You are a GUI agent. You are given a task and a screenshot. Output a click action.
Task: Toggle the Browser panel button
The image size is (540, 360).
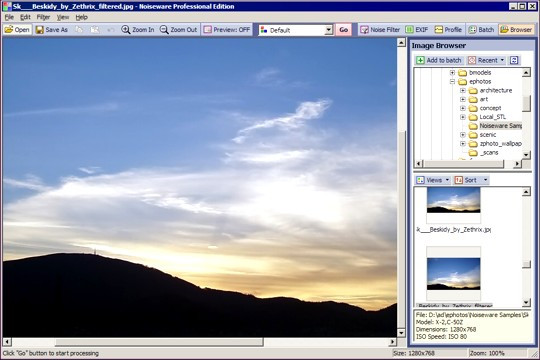tap(516, 30)
